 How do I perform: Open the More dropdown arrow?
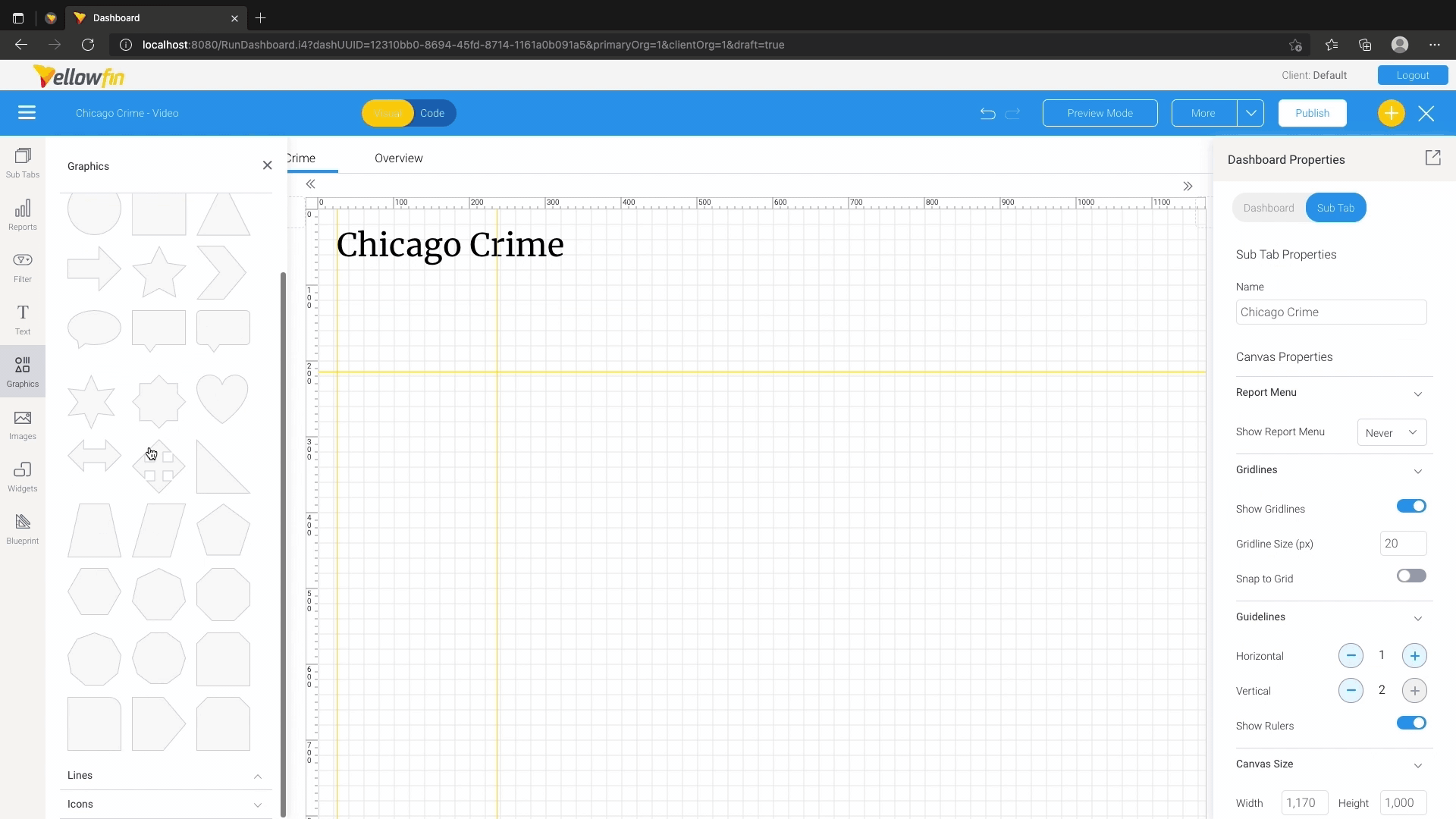click(1250, 114)
